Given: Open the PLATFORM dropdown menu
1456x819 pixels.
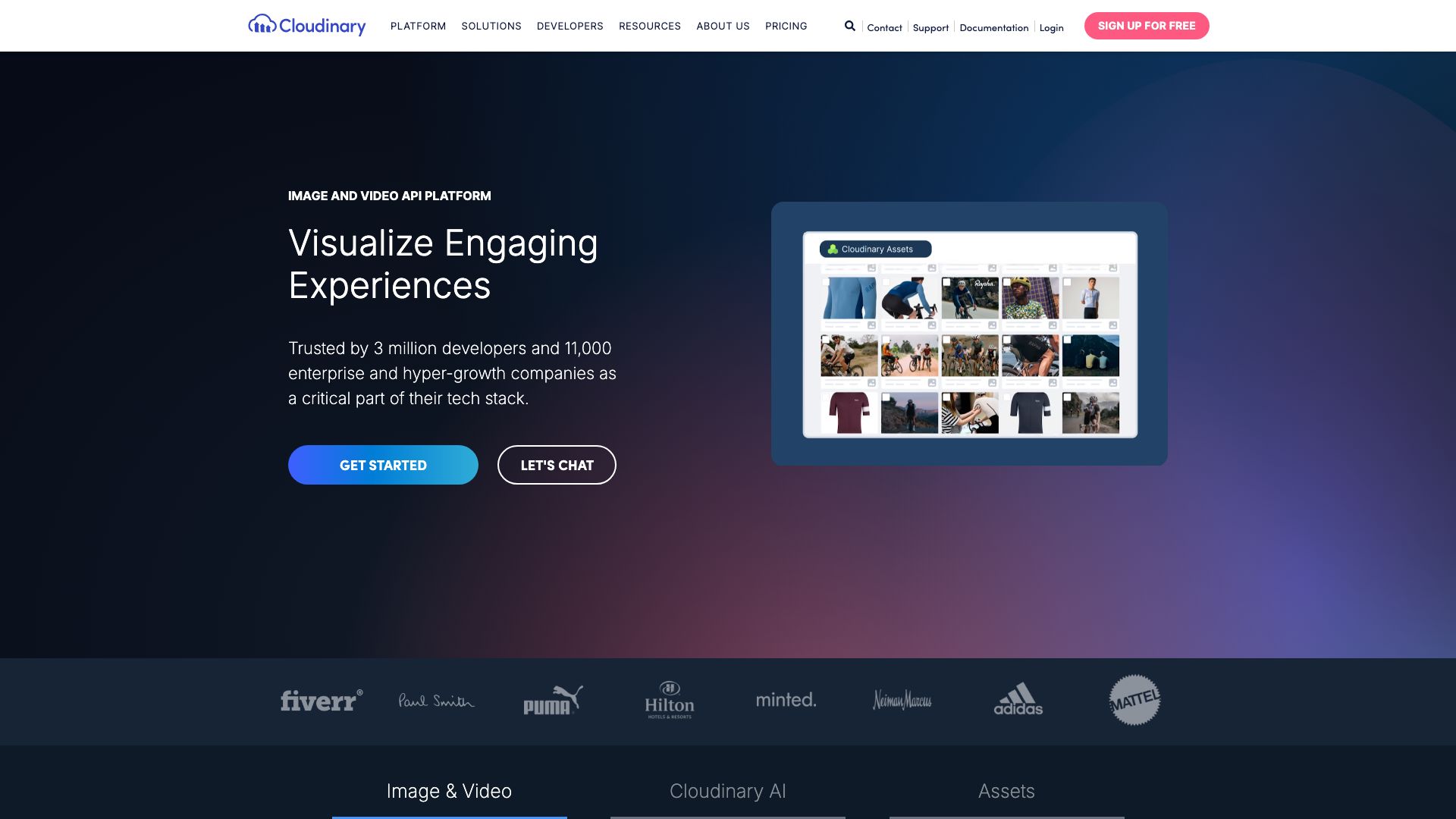Looking at the screenshot, I should 417,26.
